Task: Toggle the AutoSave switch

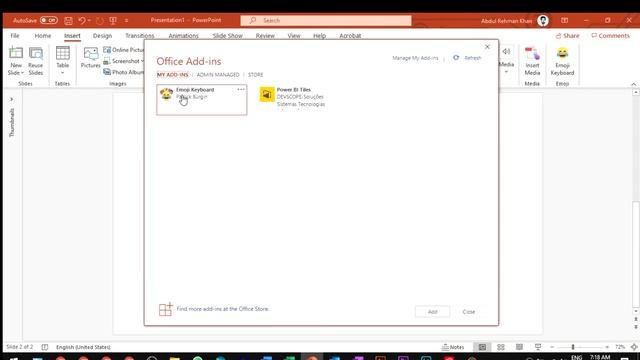Action: (x=49, y=20)
